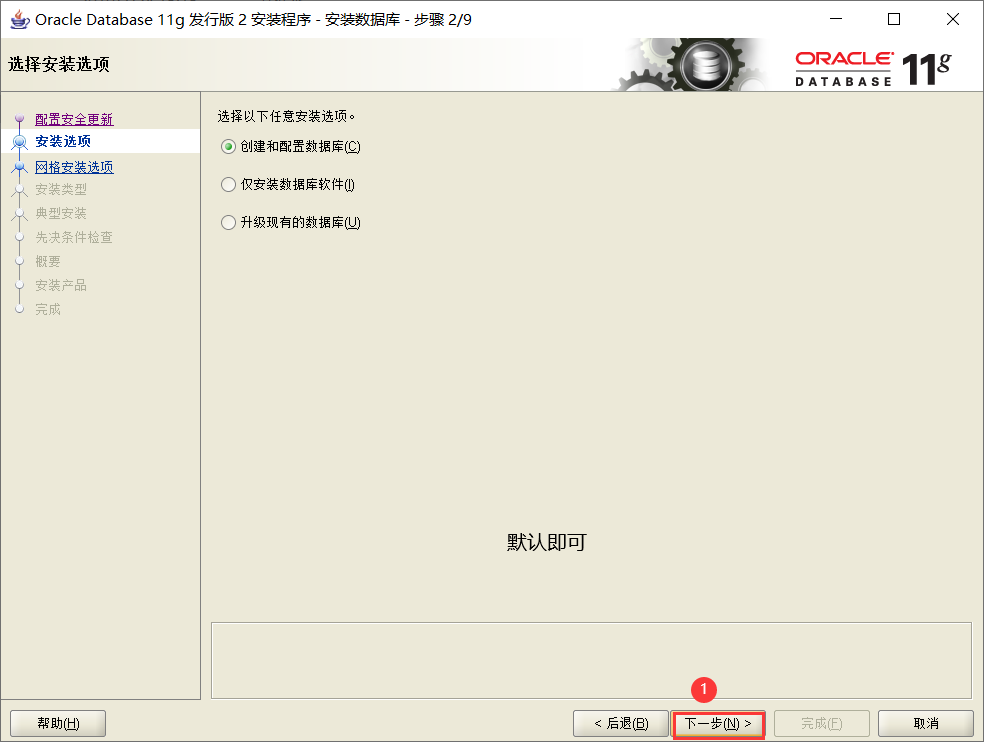This screenshot has width=984, height=742.
Task: Click the 典型安装 step label
Action: (61, 213)
